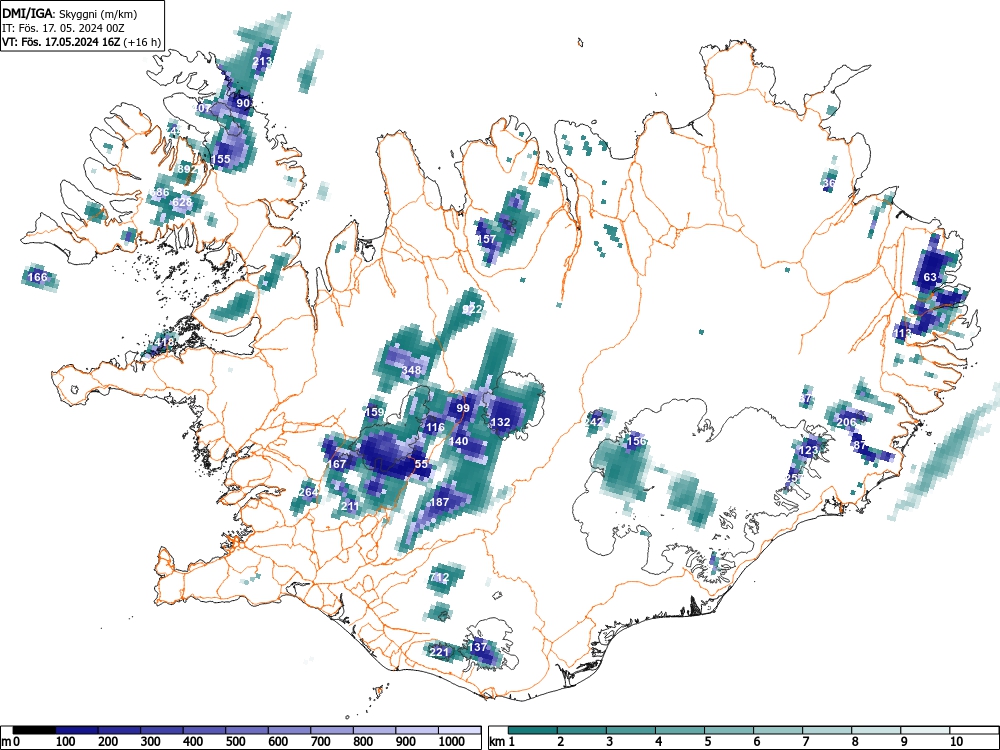This screenshot has width=1000, height=750.
Task: Click the visibility value '156' near the glacier
Action: pos(636,441)
